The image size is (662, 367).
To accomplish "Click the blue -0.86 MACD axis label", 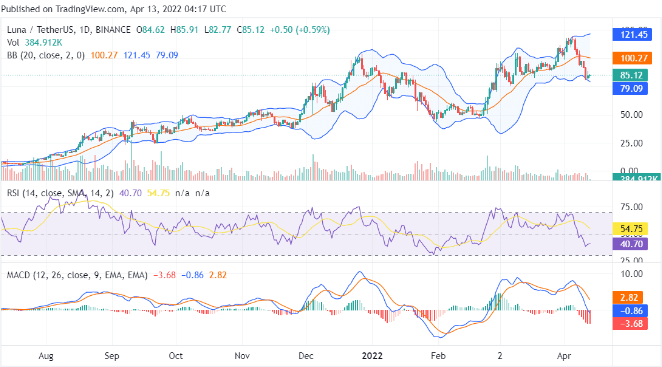I will click(x=630, y=310).
